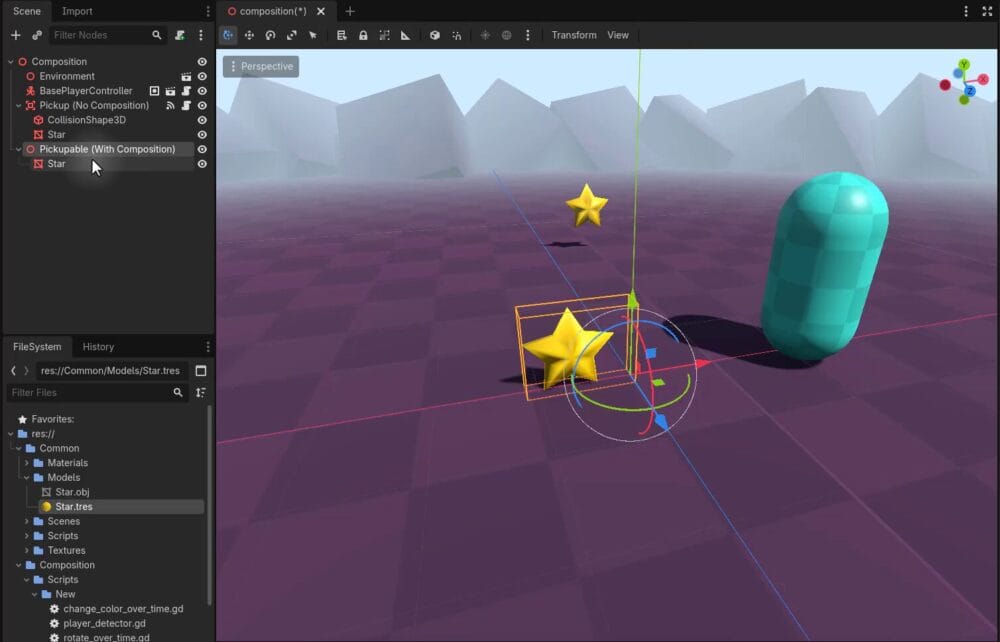Click the highlighted first transform tool icon
Image resolution: width=1000 pixels, height=642 pixels.
point(228,35)
